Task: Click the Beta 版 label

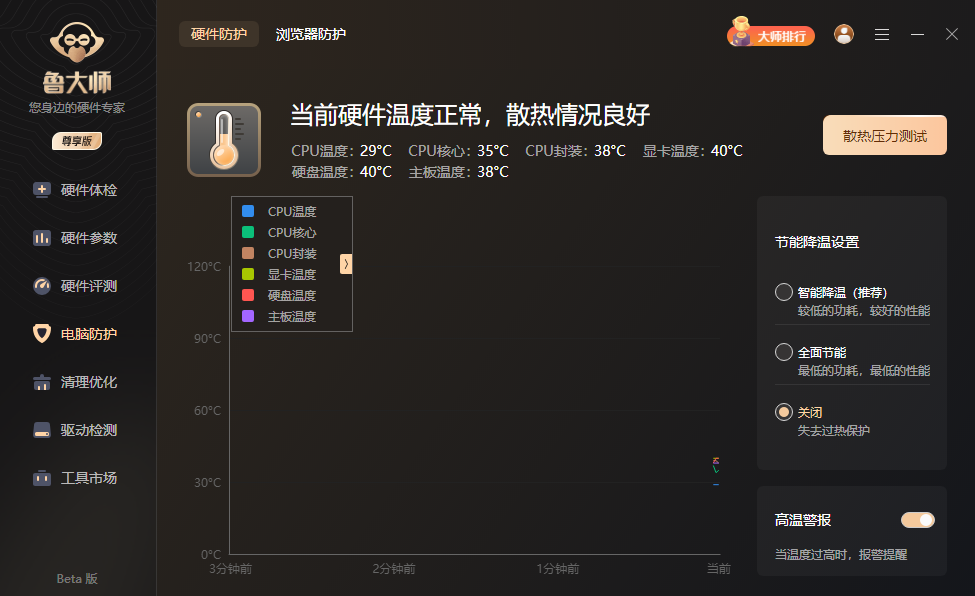Action: click(x=77, y=579)
